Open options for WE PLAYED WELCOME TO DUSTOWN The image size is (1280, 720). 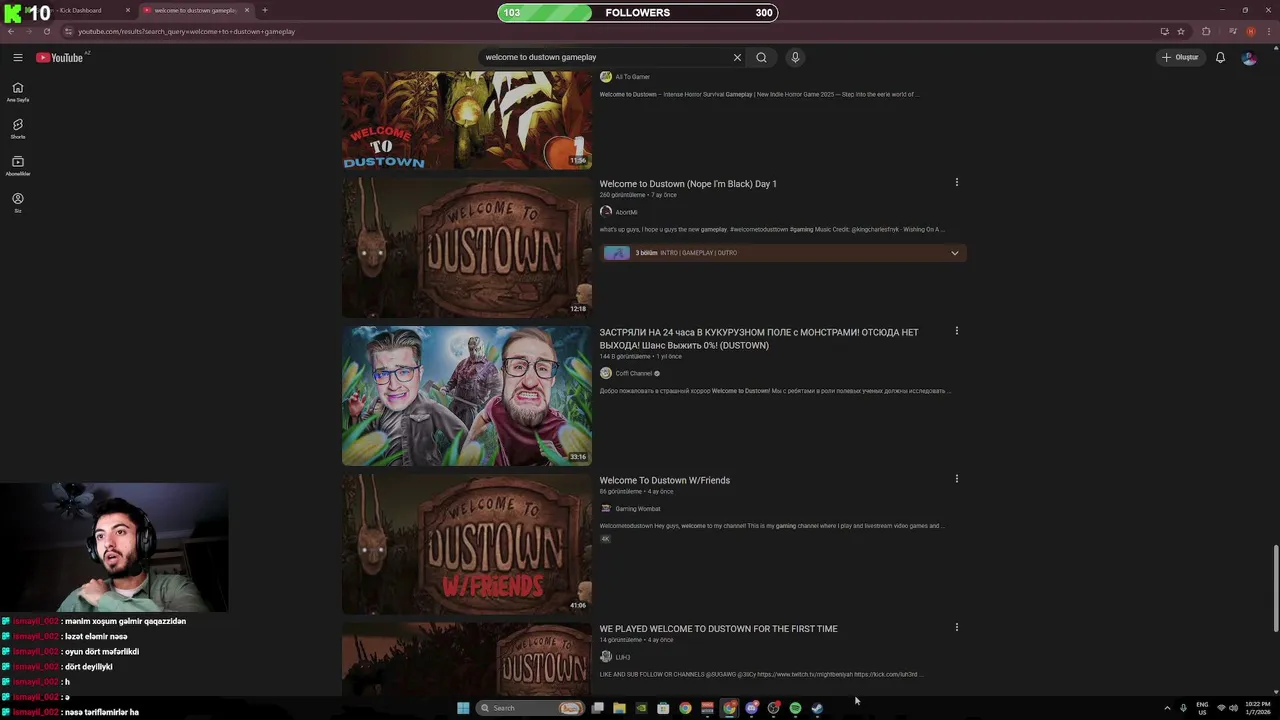pos(957,627)
